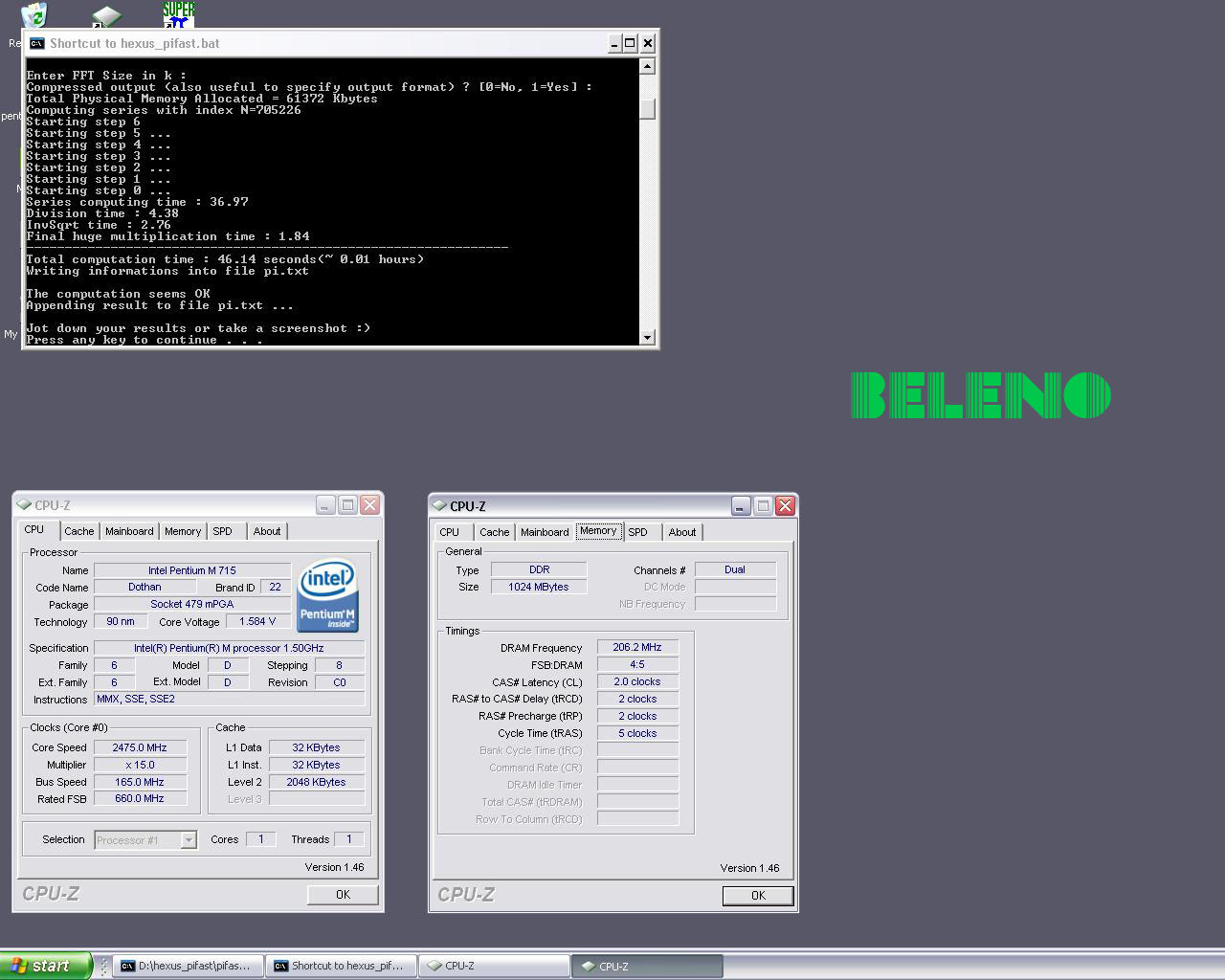Click the Cycle Time (tRAS) value 5 clocks
Image resolution: width=1225 pixels, height=980 pixels.
[x=637, y=733]
